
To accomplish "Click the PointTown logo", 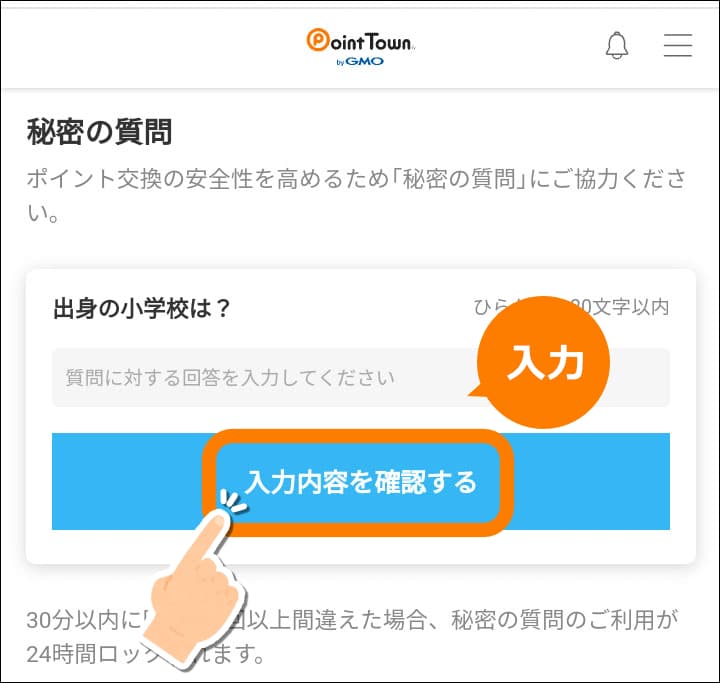I will pos(360,47).
